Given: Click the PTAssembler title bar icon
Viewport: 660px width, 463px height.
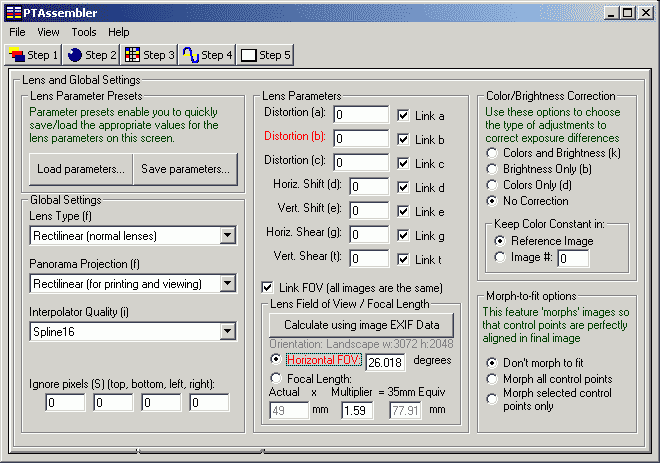Looking at the screenshot, I should pos(13,13).
